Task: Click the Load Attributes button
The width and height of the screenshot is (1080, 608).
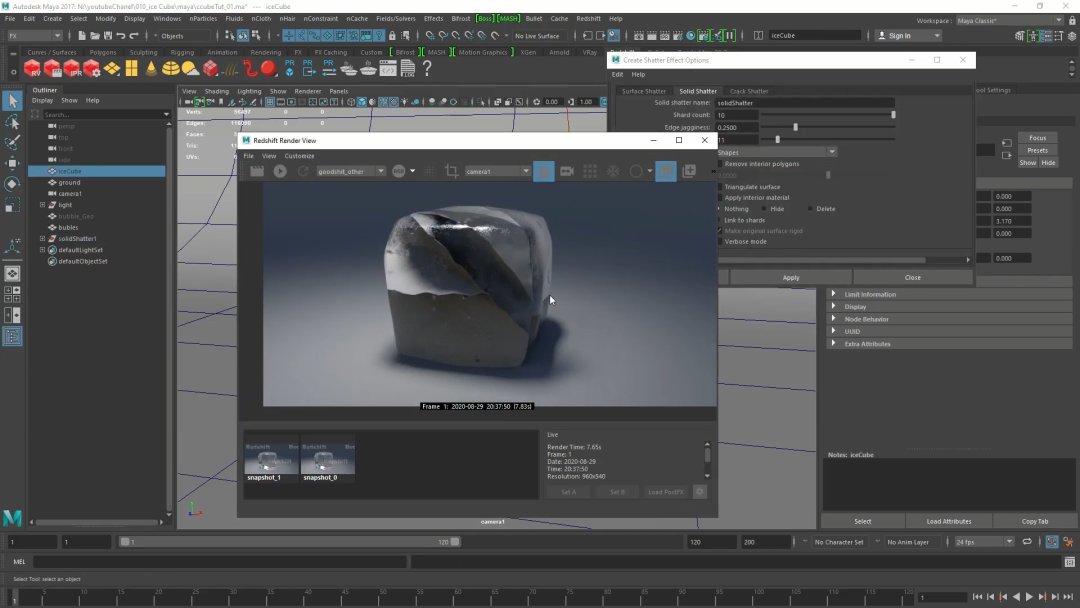Action: point(949,521)
